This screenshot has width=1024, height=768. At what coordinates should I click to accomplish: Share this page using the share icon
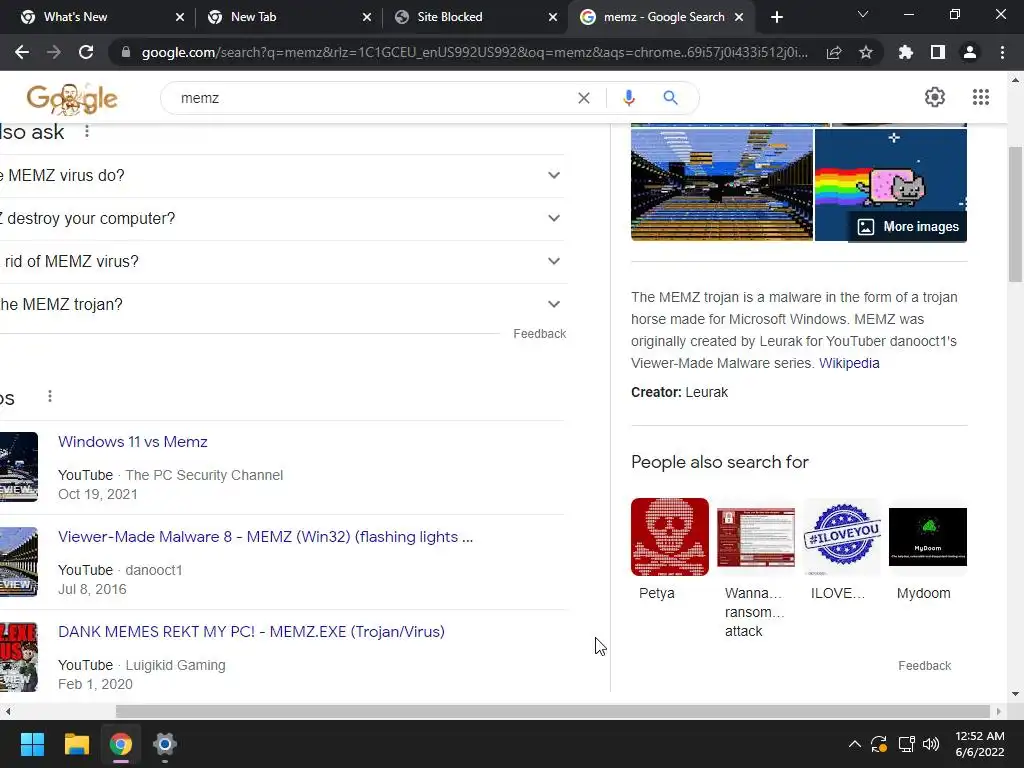point(834,52)
